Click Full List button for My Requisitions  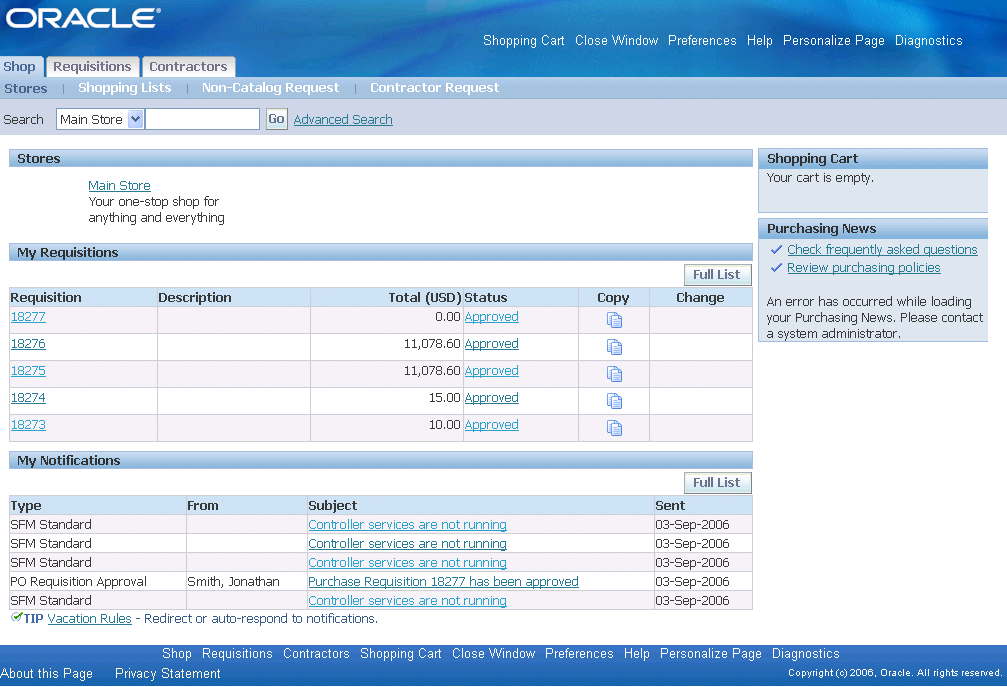(x=717, y=275)
